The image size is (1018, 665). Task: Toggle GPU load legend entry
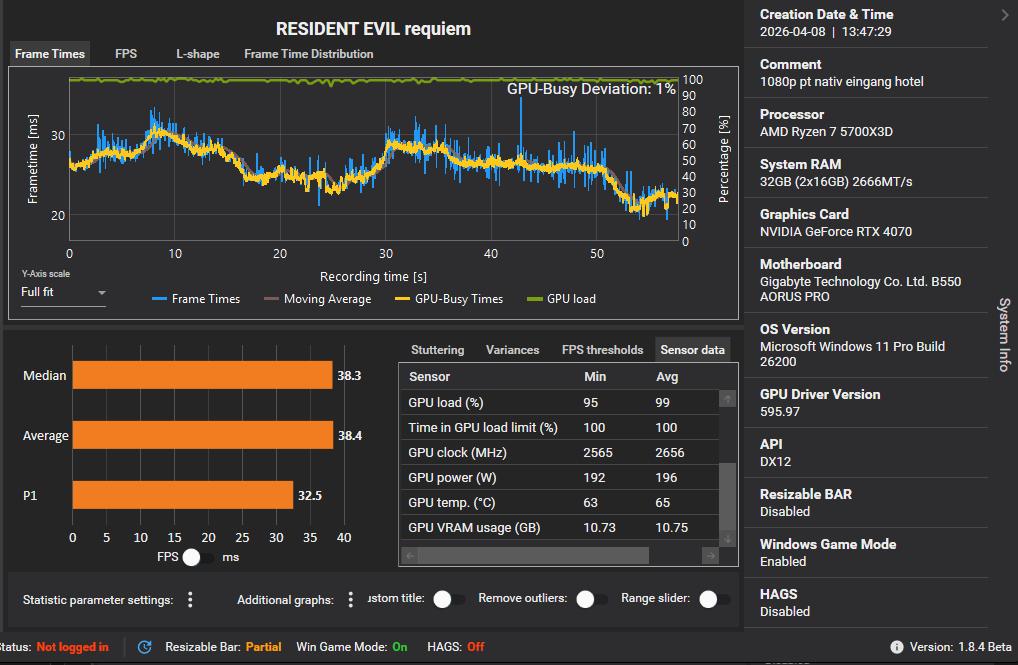562,299
